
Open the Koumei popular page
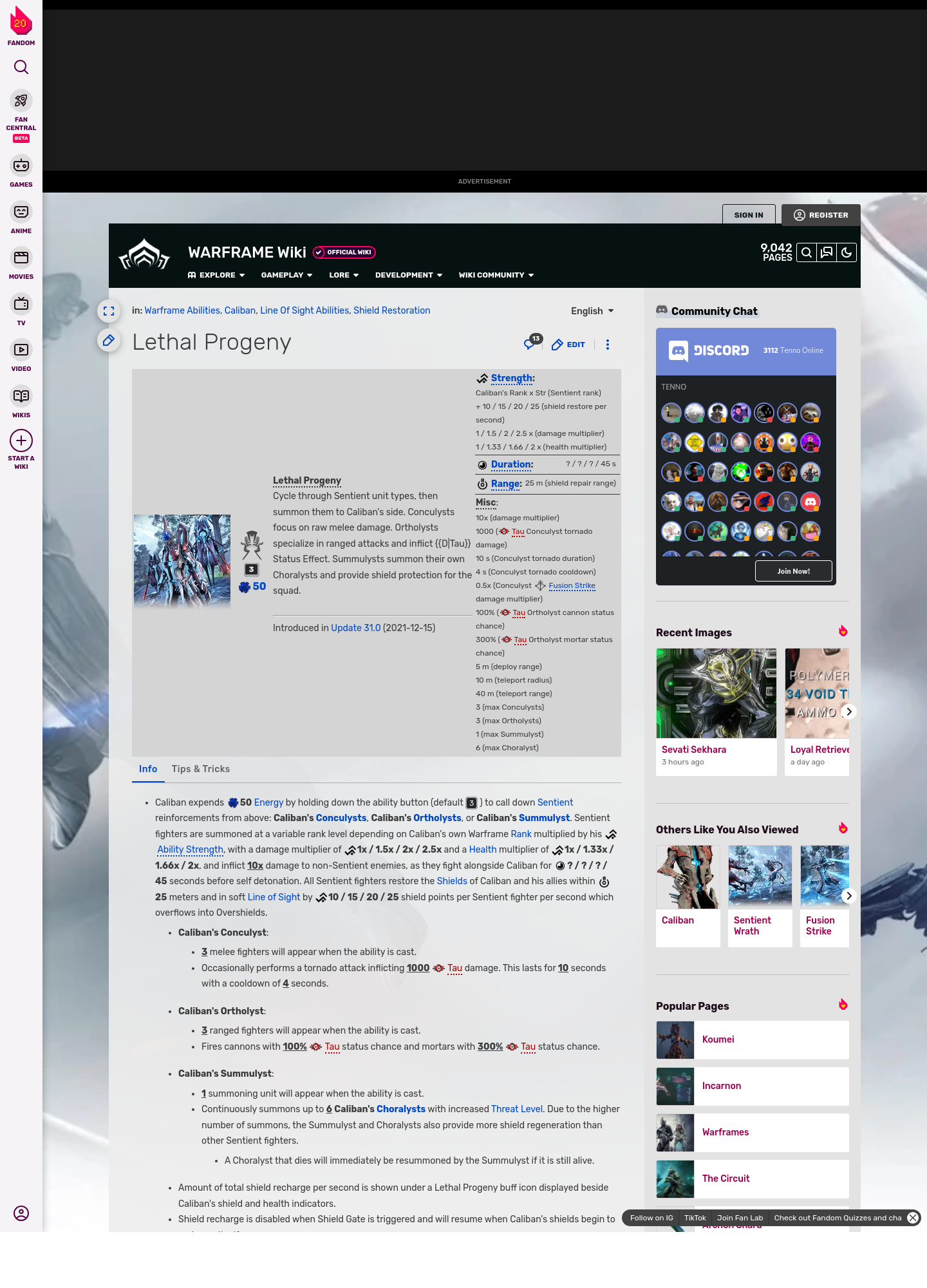click(x=753, y=1040)
